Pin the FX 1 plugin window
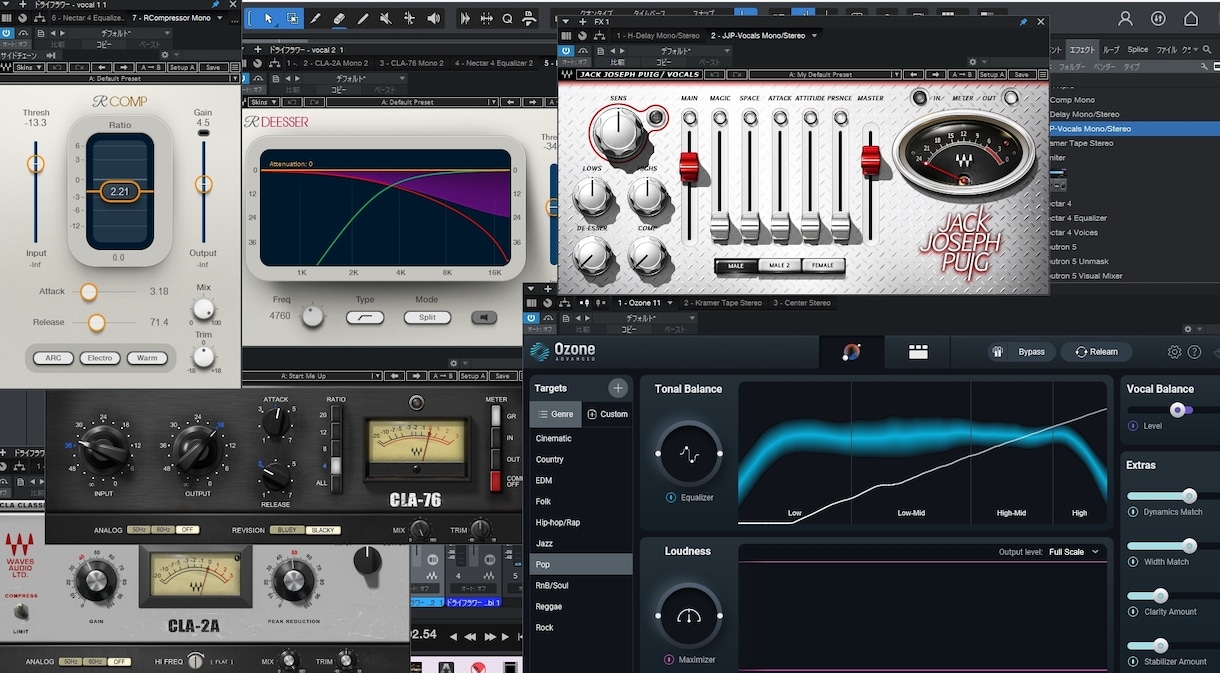Image resolution: width=1220 pixels, height=673 pixels. (x=1023, y=21)
